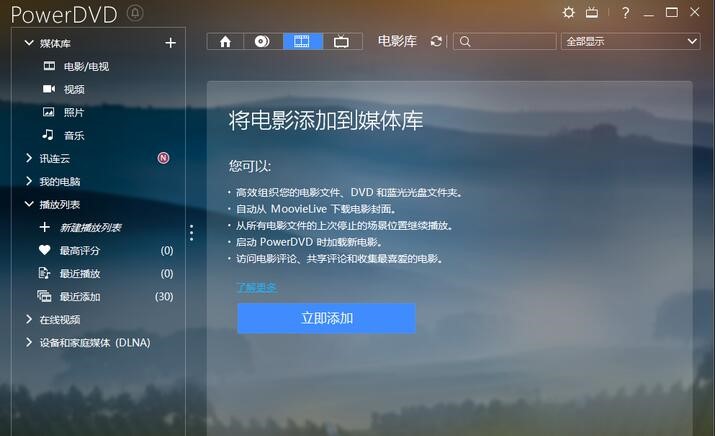Click the TV mode icon

point(592,12)
